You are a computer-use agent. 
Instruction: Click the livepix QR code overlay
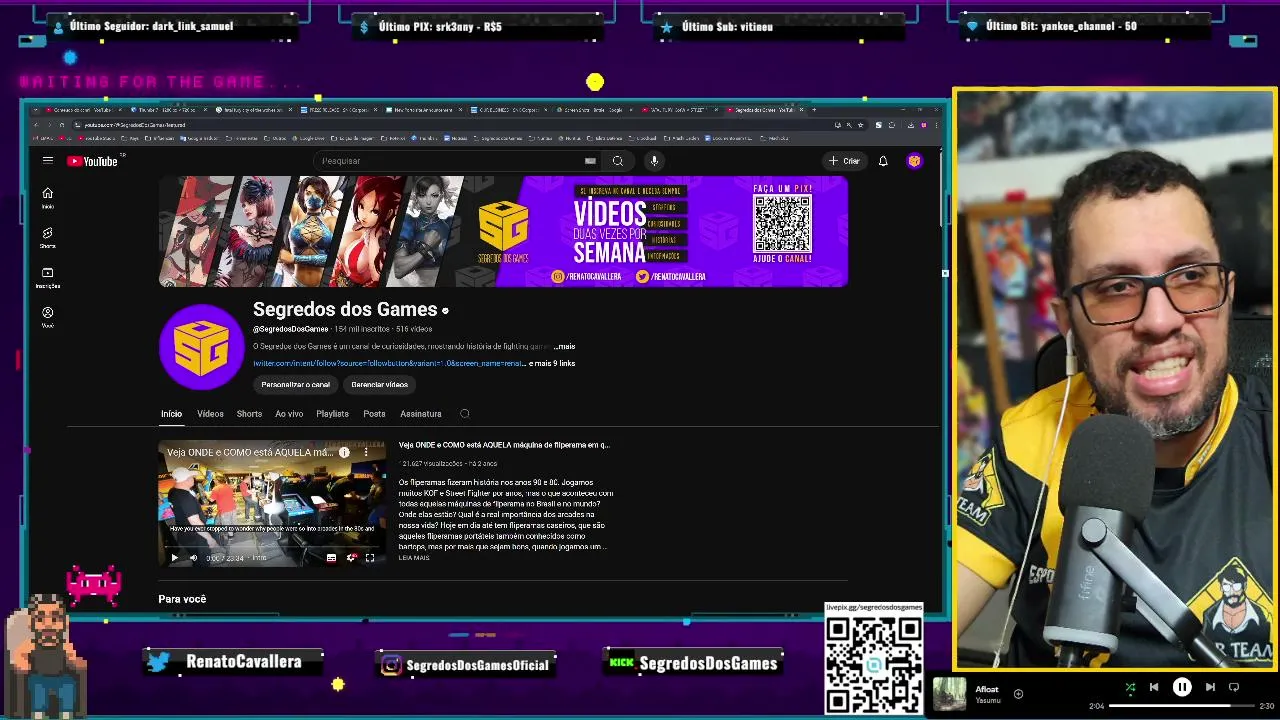click(874, 664)
